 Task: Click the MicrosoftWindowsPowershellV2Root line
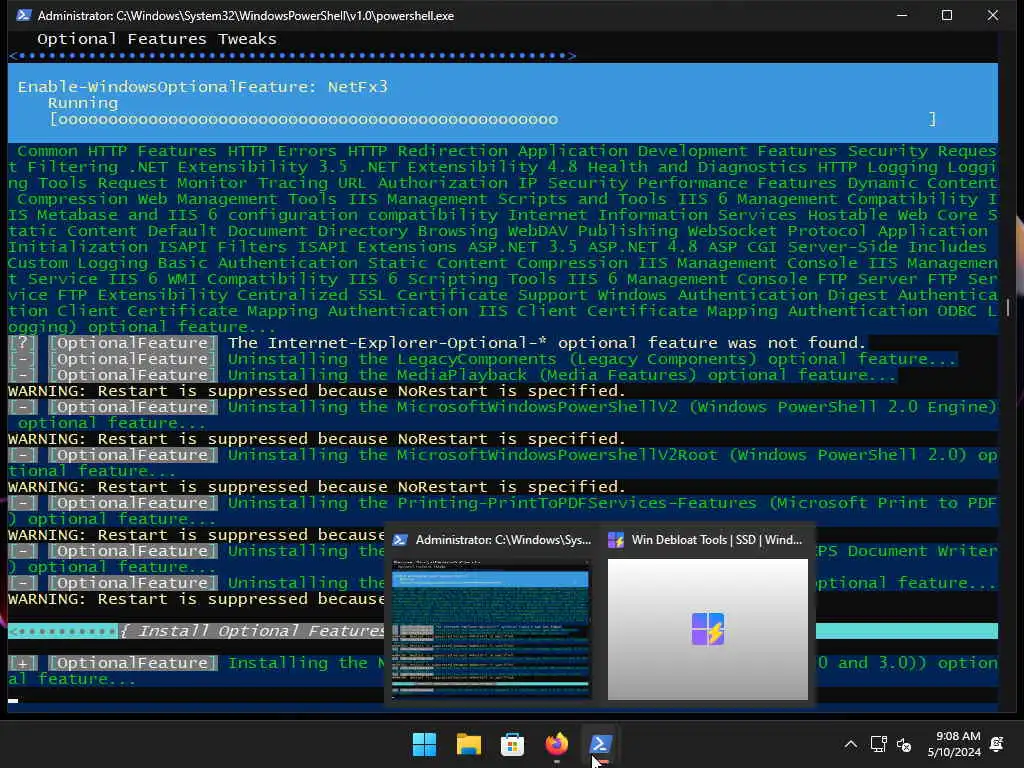[503, 463]
